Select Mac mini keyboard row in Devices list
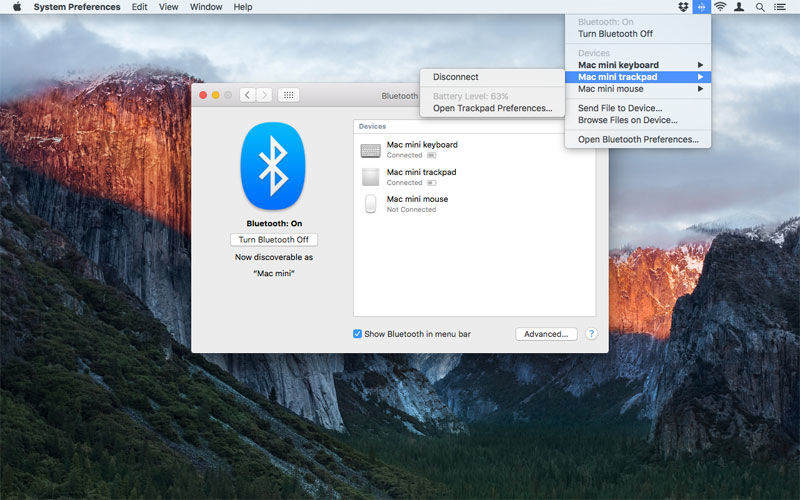800x500 pixels. [x=474, y=150]
